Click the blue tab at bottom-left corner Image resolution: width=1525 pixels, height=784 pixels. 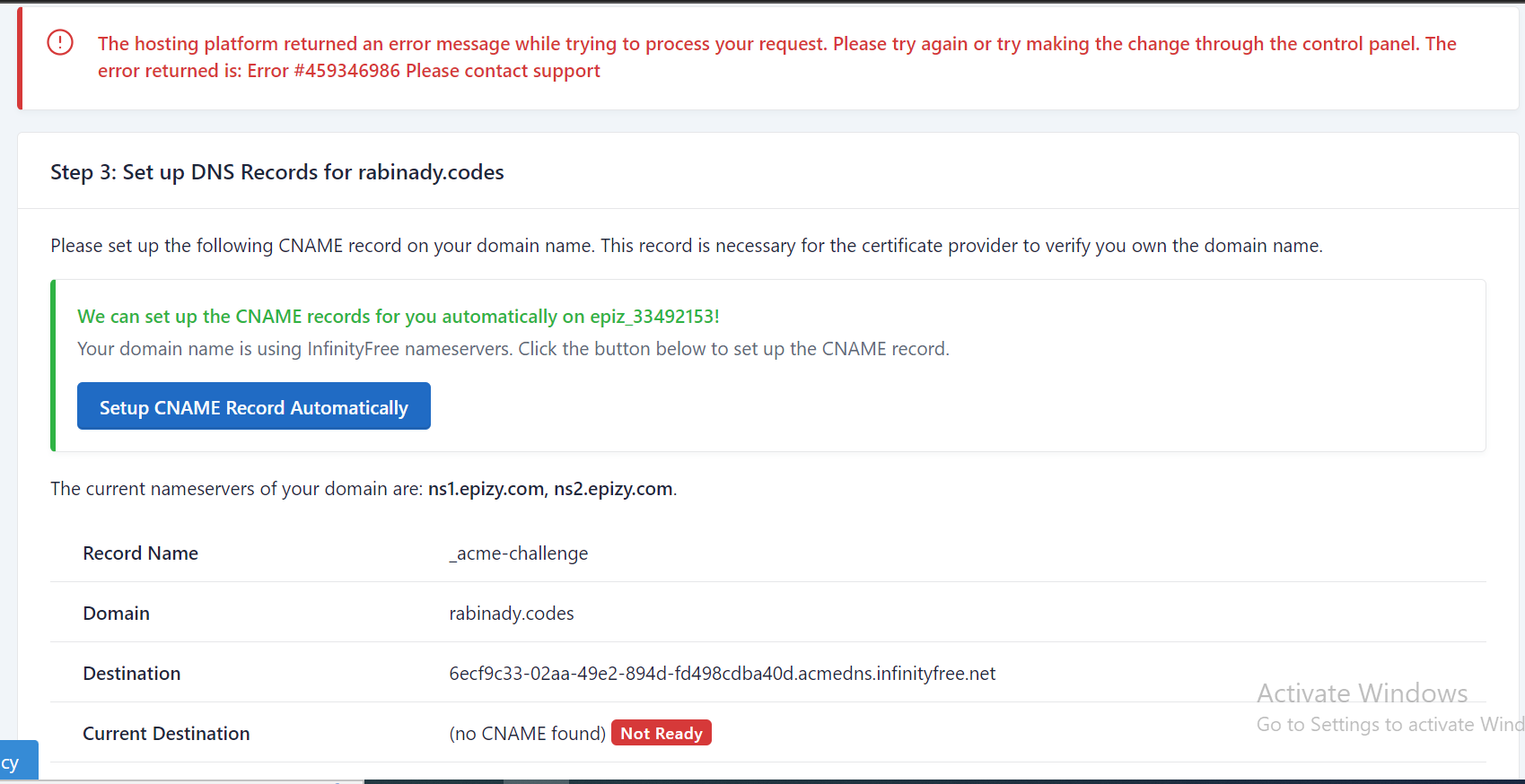click(x=18, y=762)
